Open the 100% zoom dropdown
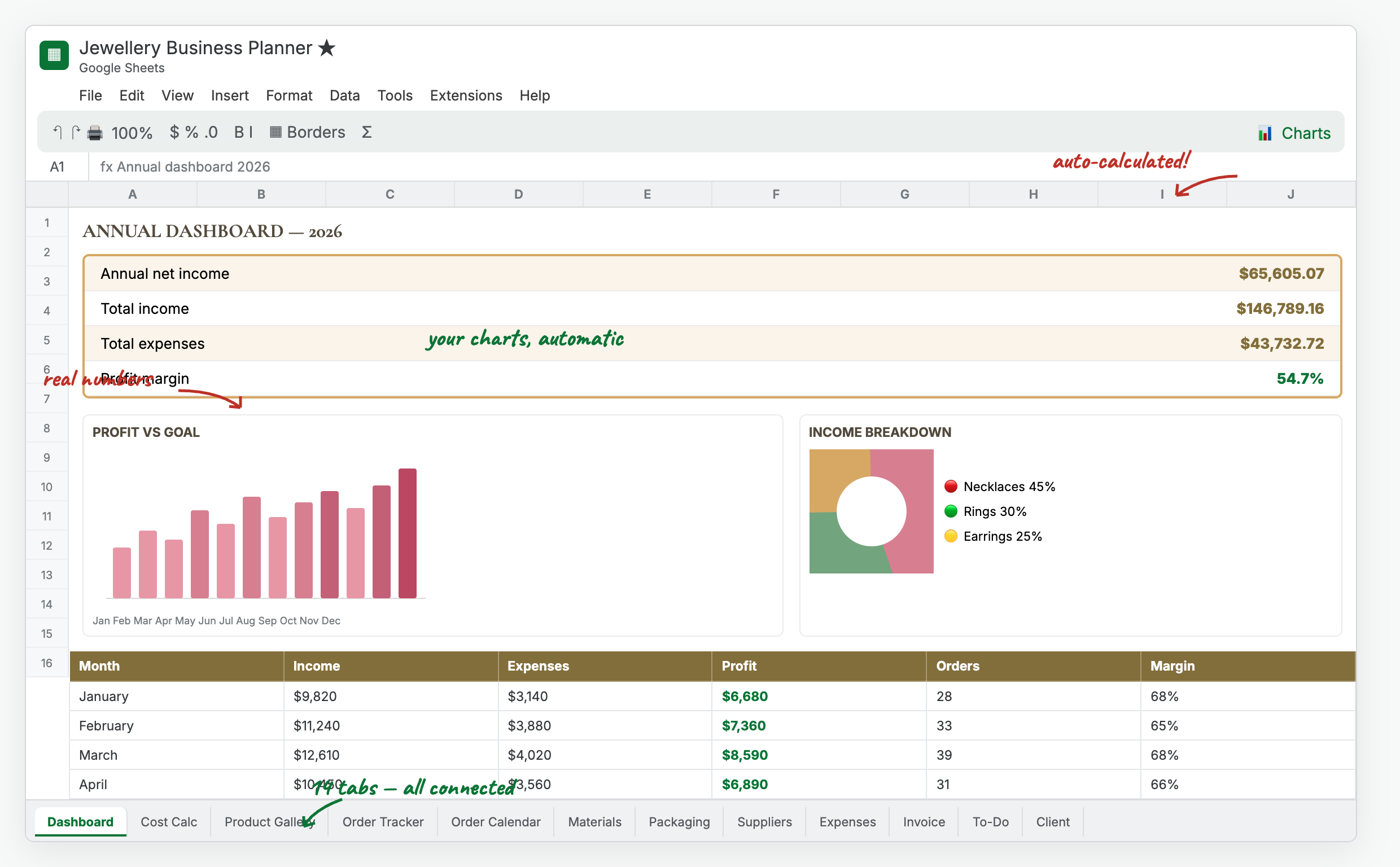Viewport: 1400px width, 867px height. coord(132,133)
